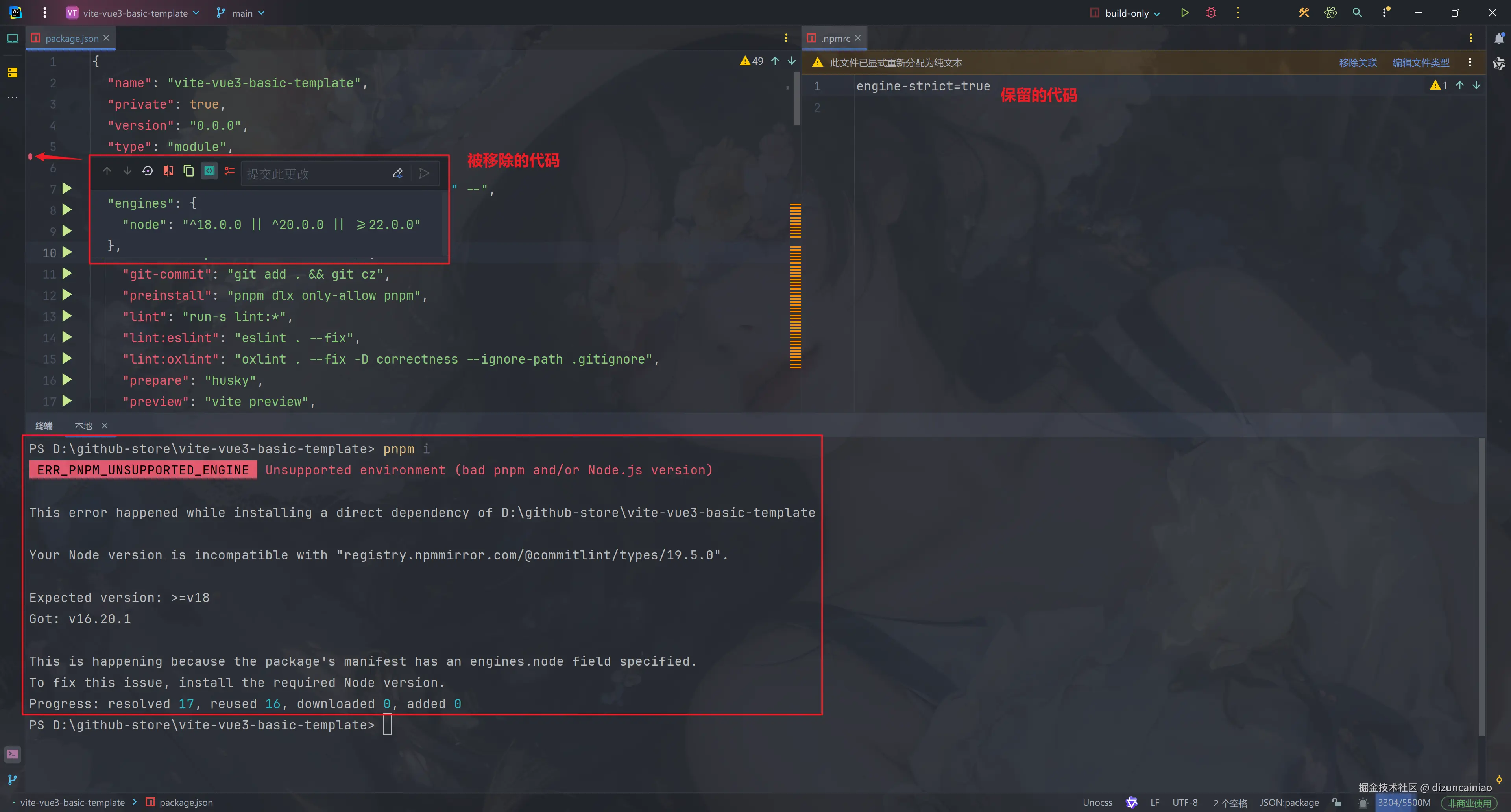Click show diff icon in change popup

[168, 171]
